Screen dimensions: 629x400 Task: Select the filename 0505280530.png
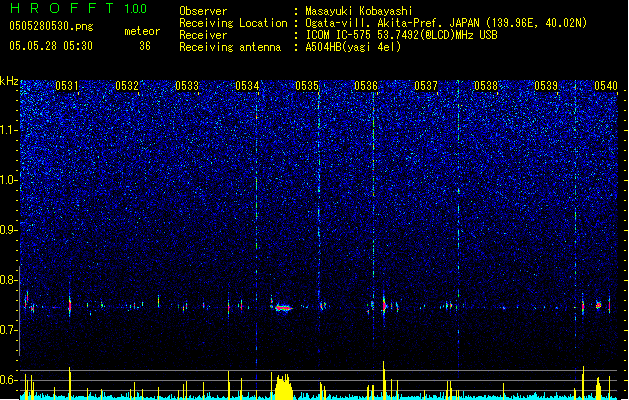(51, 26)
